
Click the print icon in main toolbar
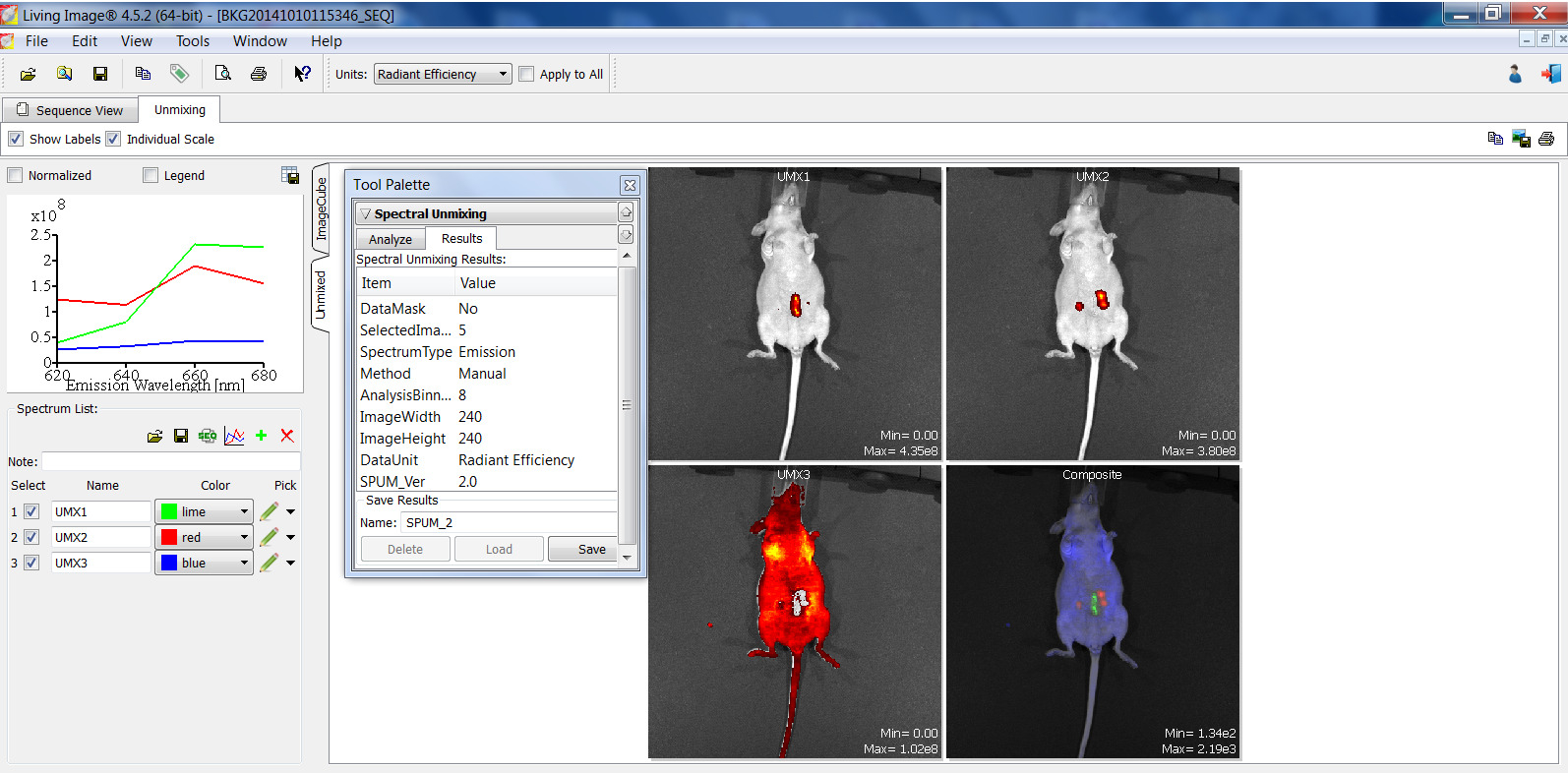point(259,74)
